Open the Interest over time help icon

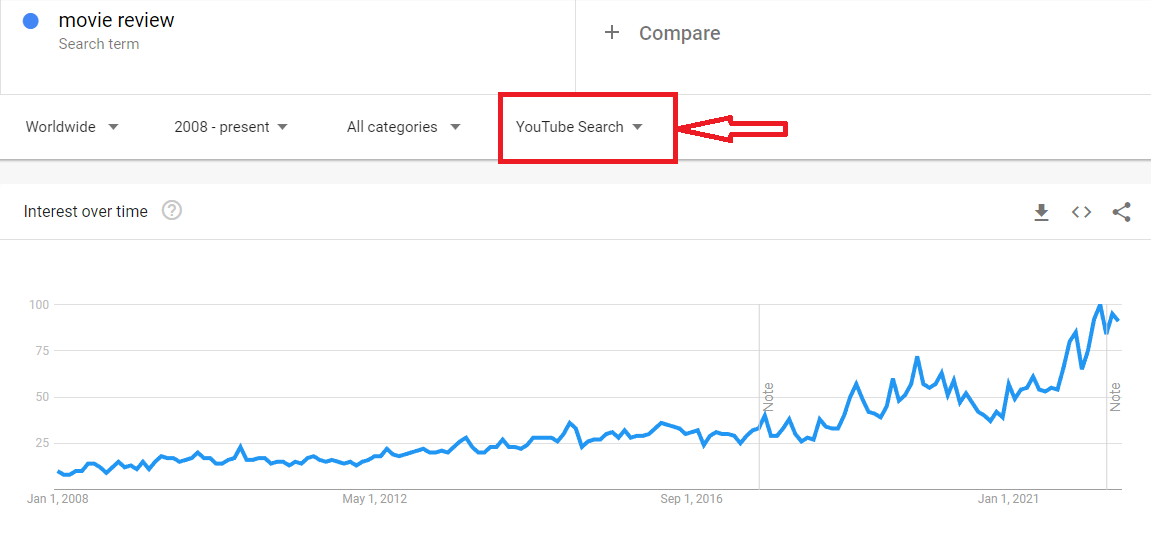[172, 211]
